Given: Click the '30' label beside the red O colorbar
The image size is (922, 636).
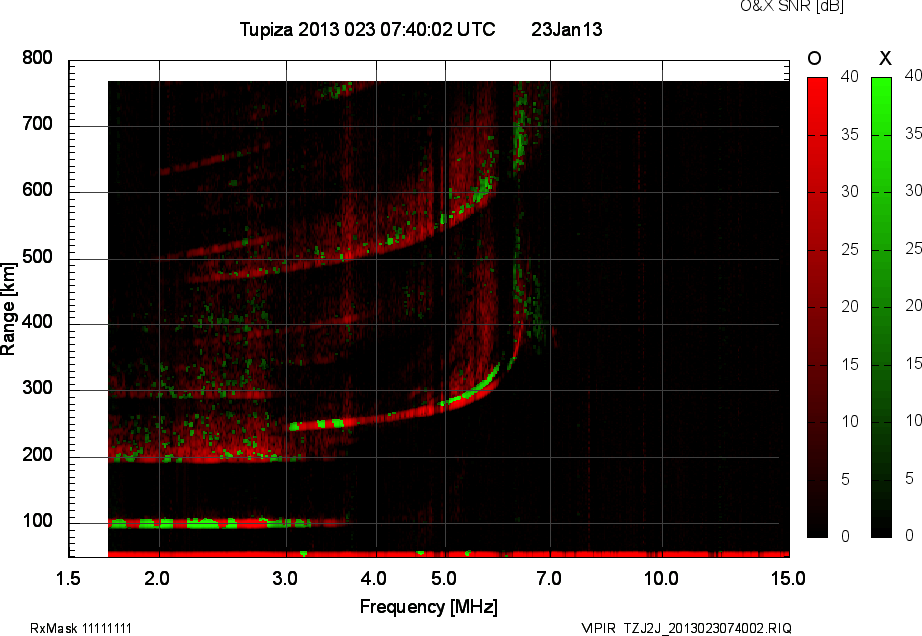Looking at the screenshot, I should tap(850, 191).
